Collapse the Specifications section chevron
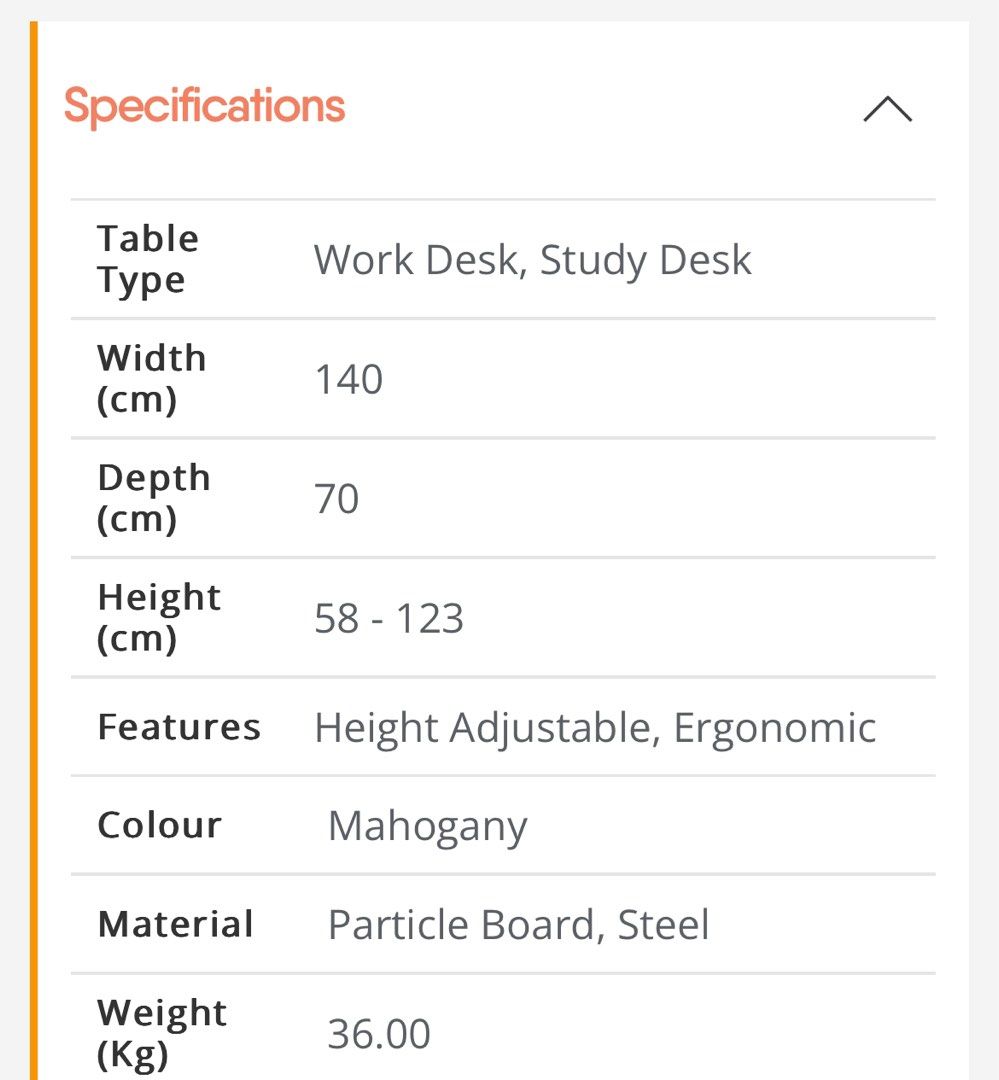The height and width of the screenshot is (1080, 999). click(x=884, y=110)
